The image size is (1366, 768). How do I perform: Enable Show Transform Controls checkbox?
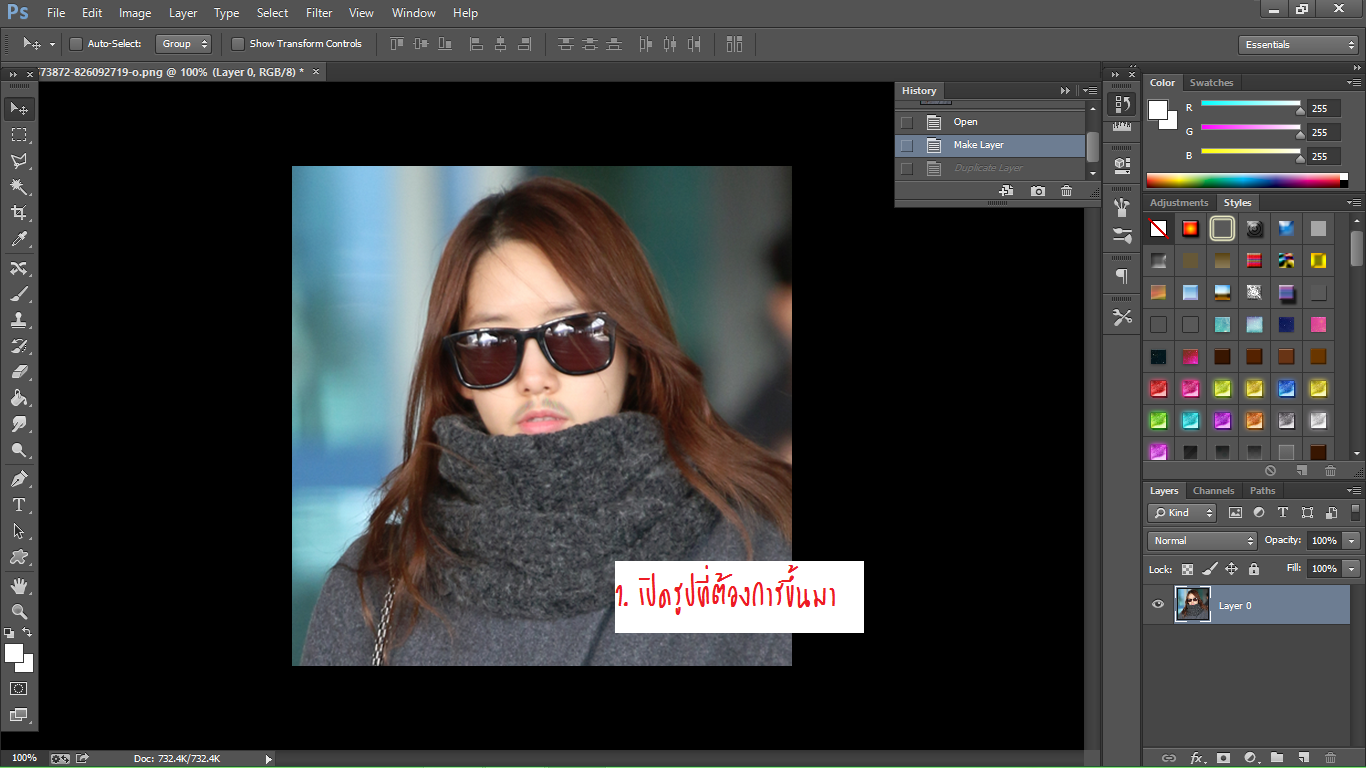[238, 44]
